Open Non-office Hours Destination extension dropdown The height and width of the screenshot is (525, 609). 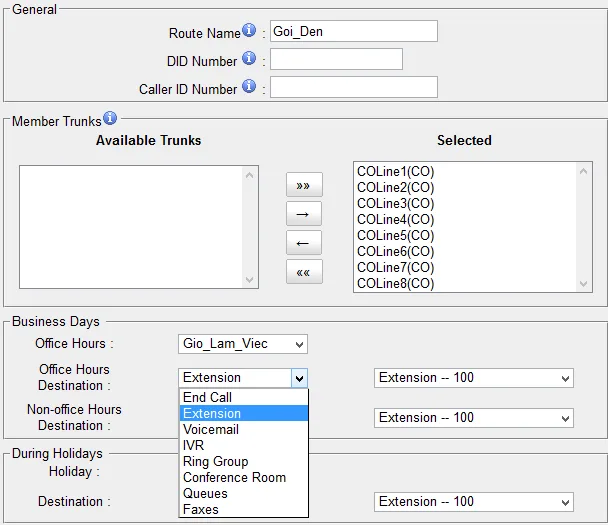click(474, 418)
